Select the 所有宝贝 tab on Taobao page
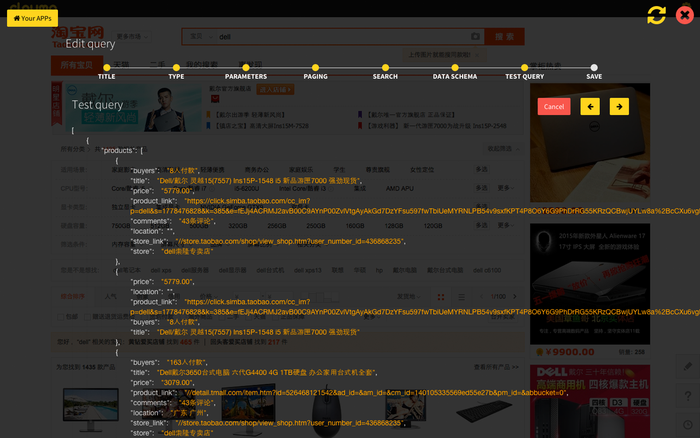Screen dimensions: 700x438 point(77,65)
